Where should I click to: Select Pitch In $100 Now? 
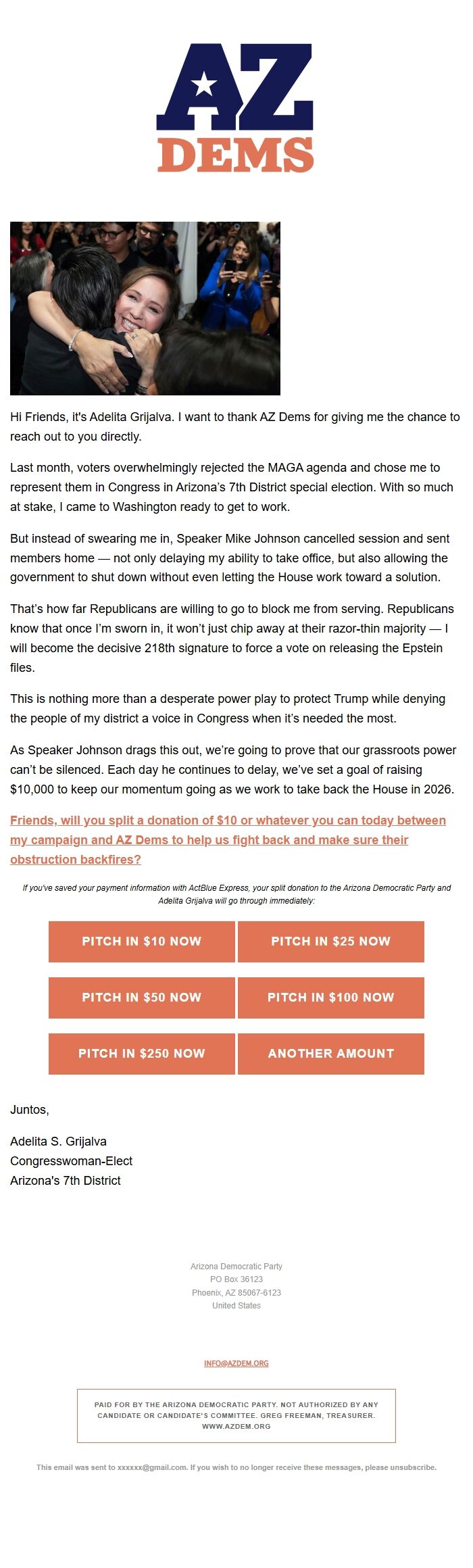pyautogui.click(x=330, y=998)
